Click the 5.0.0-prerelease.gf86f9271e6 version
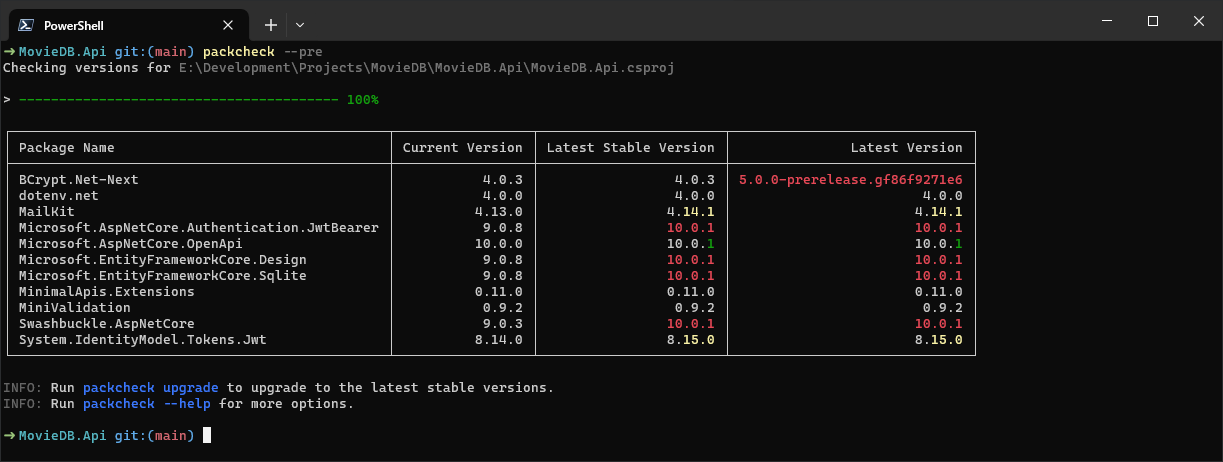The width and height of the screenshot is (1223, 462). (x=851, y=180)
